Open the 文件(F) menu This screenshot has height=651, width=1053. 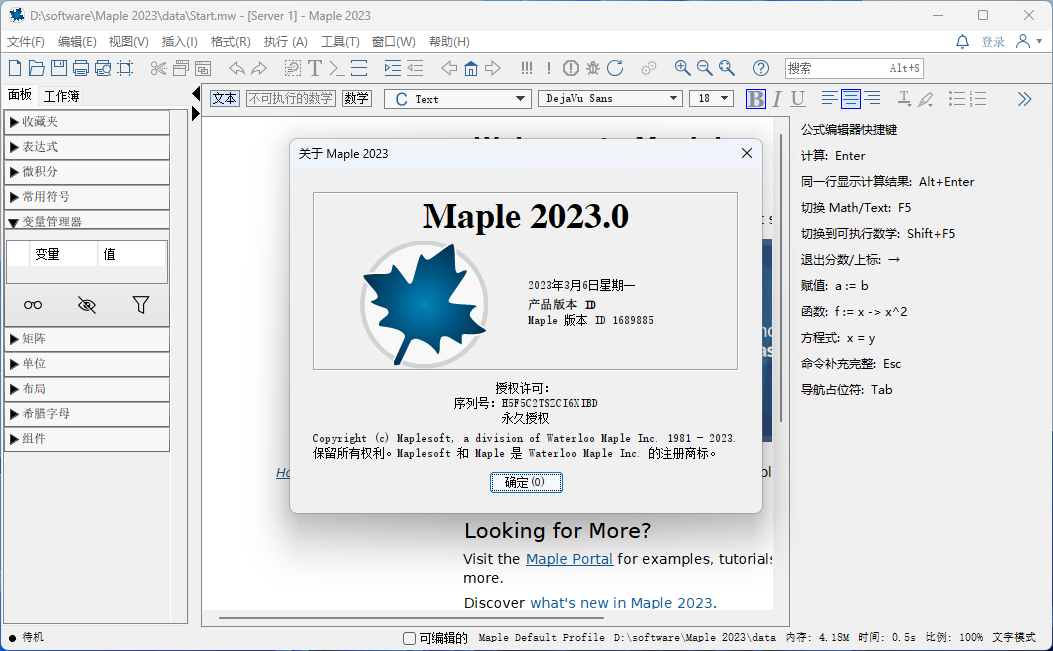coord(26,42)
